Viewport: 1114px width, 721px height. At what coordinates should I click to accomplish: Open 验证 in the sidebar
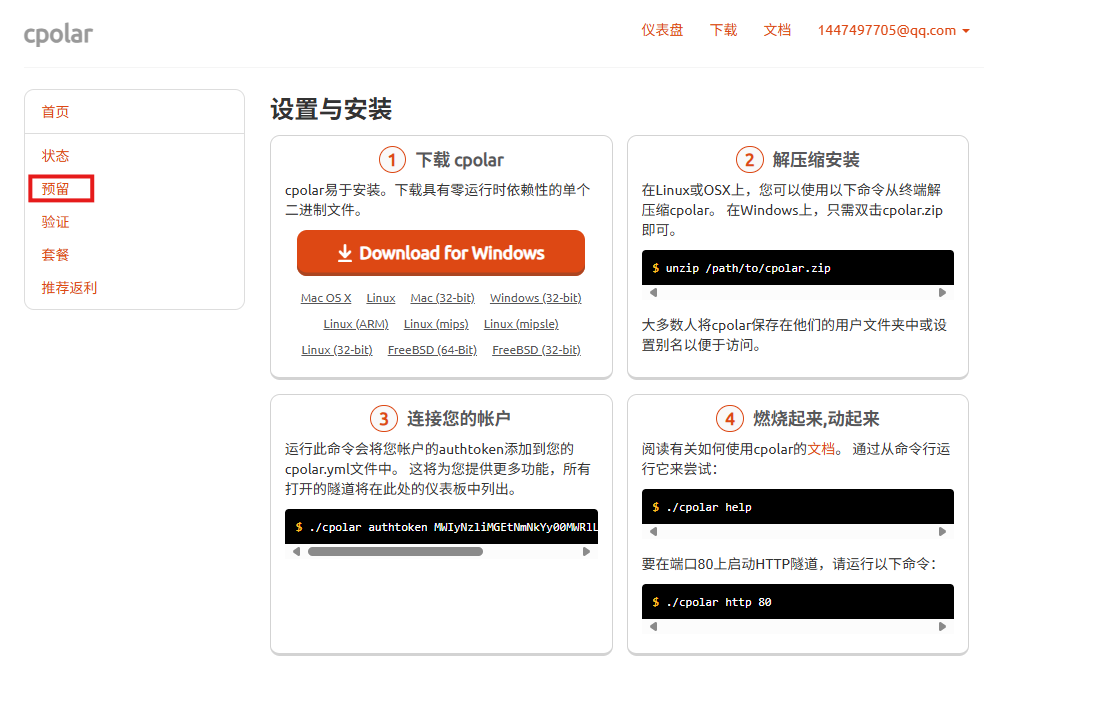[55, 222]
